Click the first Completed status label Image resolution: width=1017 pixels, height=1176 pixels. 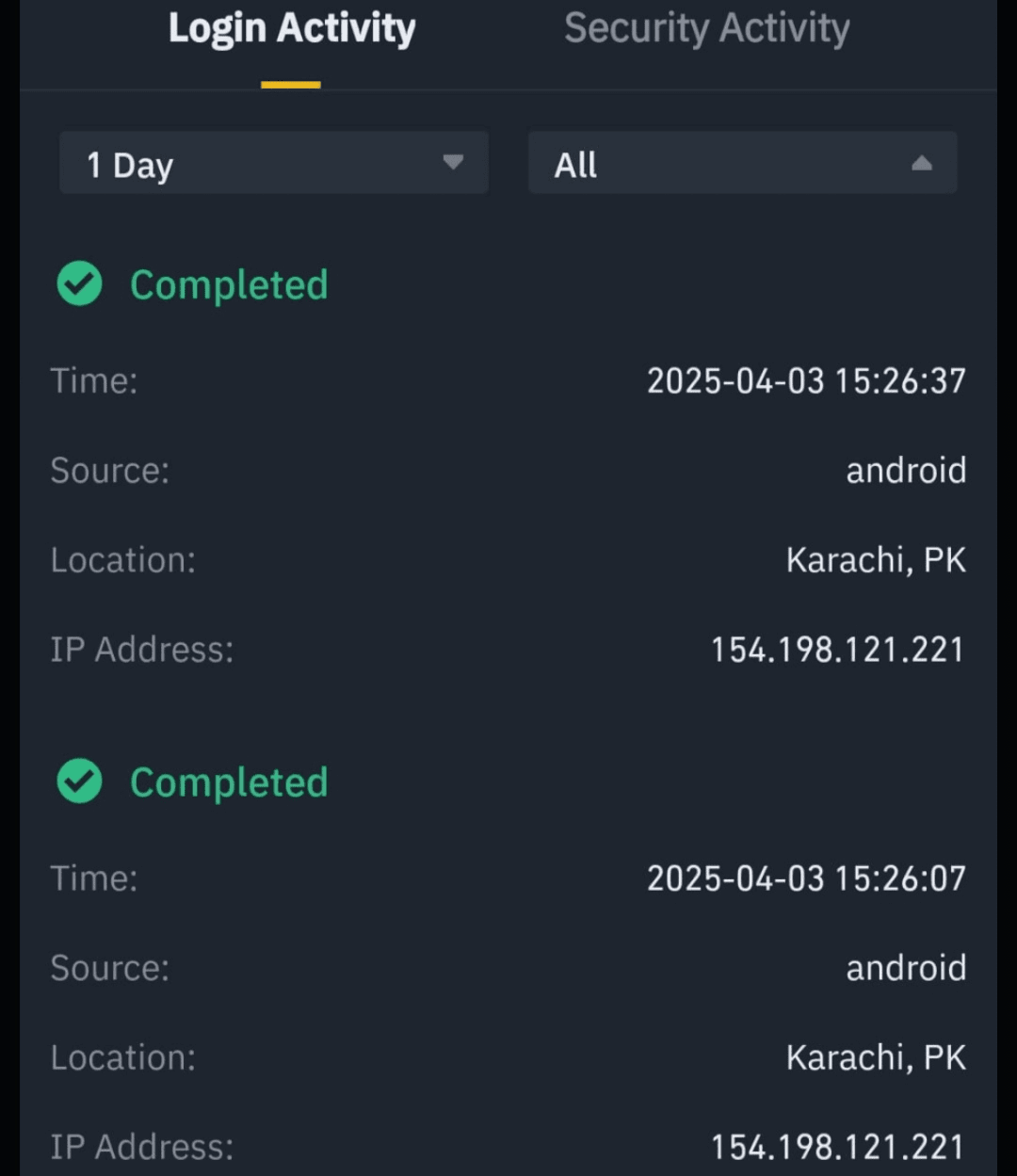[229, 284]
